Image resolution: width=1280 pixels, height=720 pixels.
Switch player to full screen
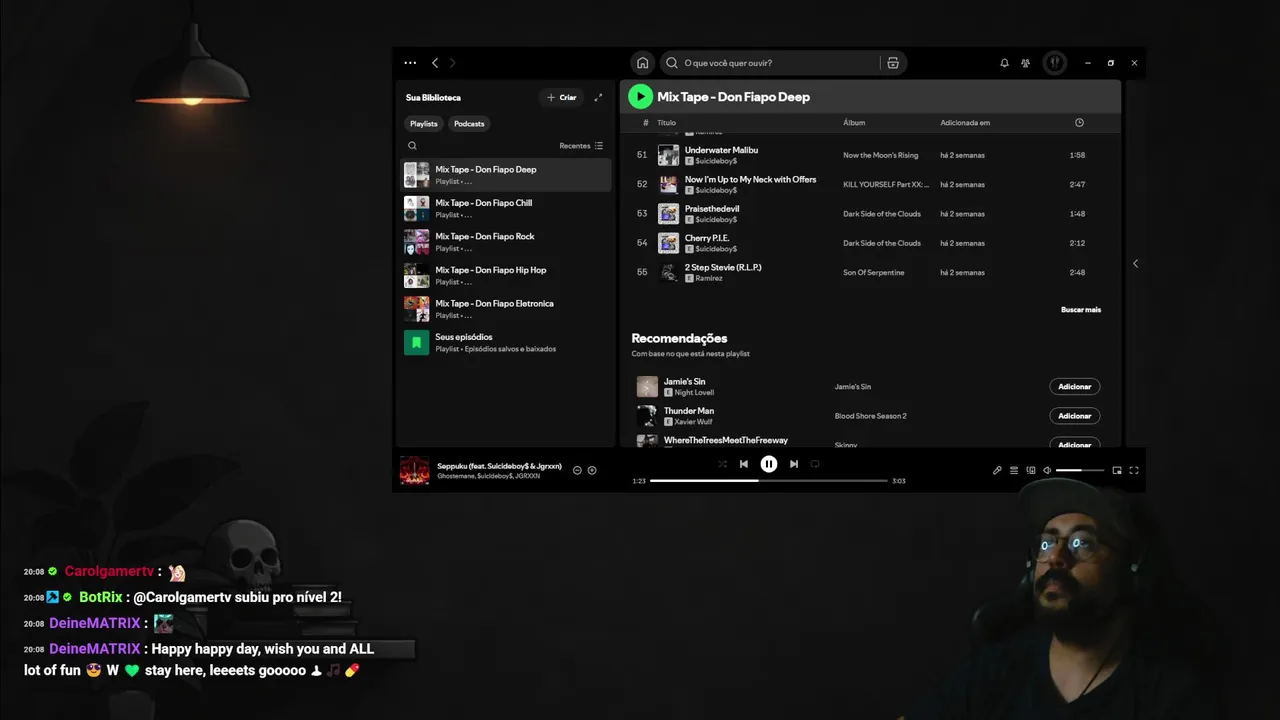click(x=1134, y=470)
